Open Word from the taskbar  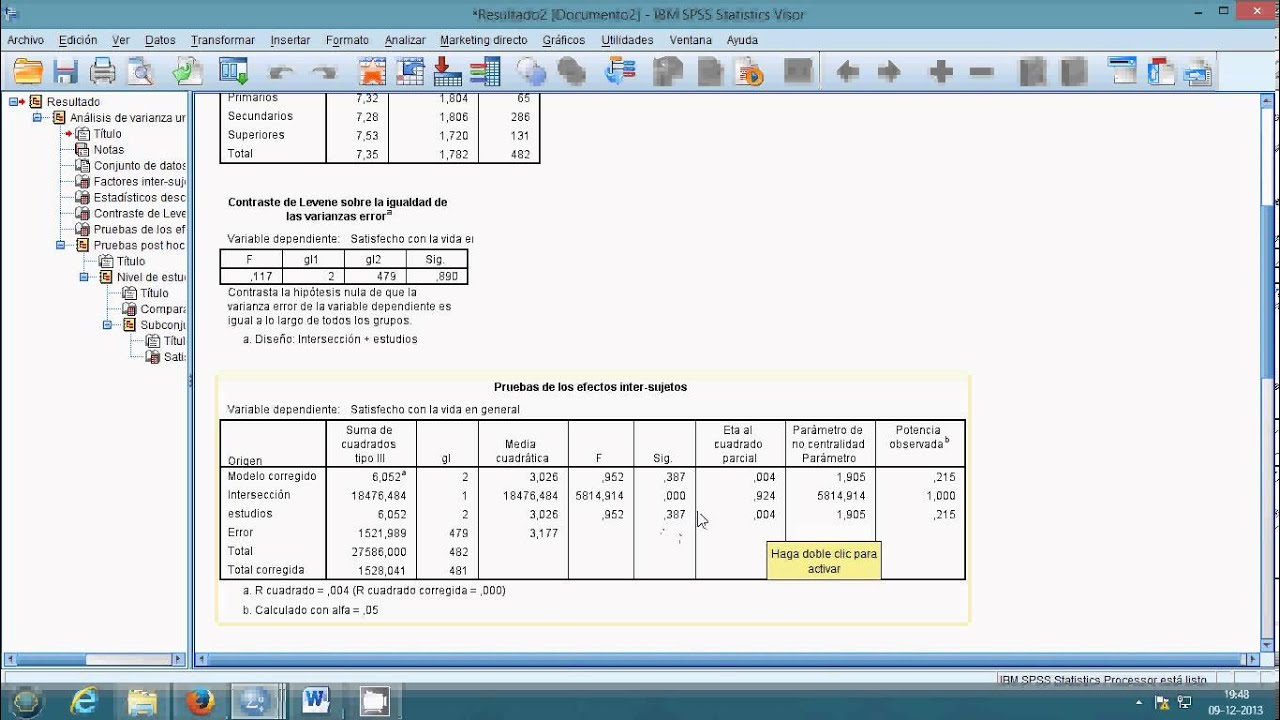(316, 702)
